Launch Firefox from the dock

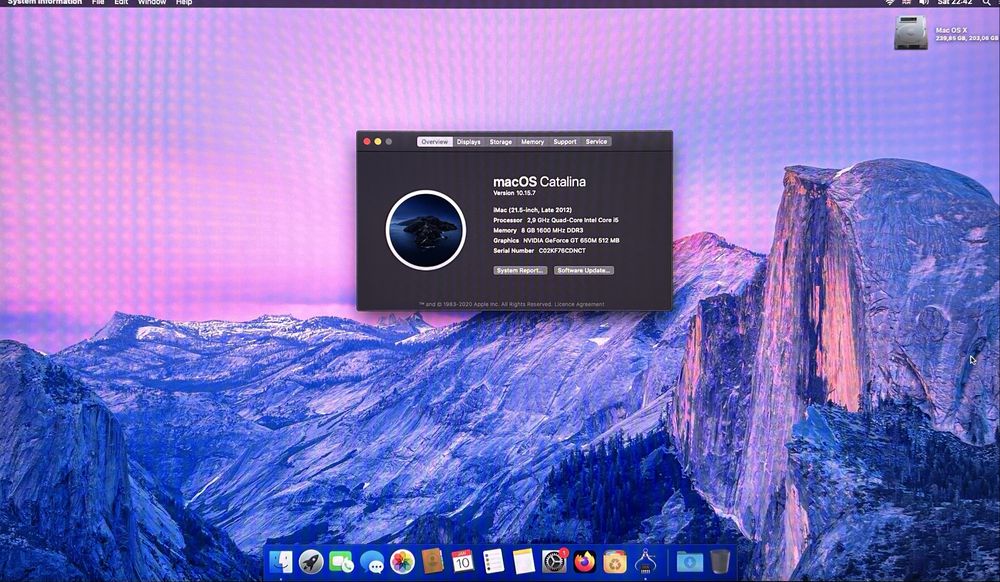point(584,562)
